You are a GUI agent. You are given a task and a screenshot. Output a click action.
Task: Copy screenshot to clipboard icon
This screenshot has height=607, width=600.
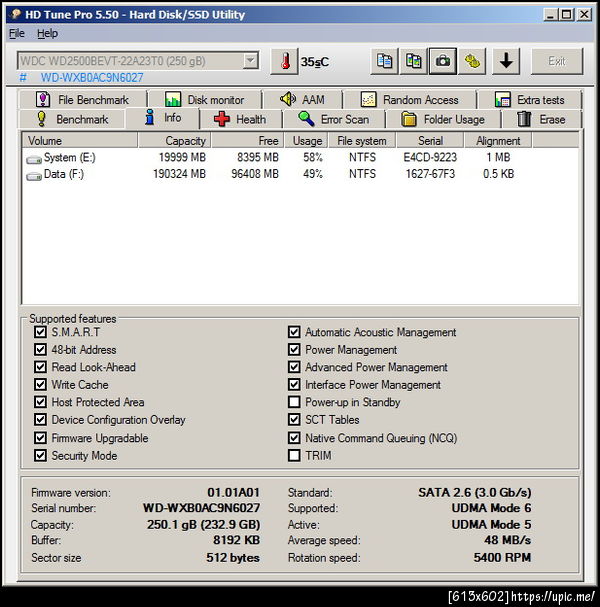(x=413, y=61)
